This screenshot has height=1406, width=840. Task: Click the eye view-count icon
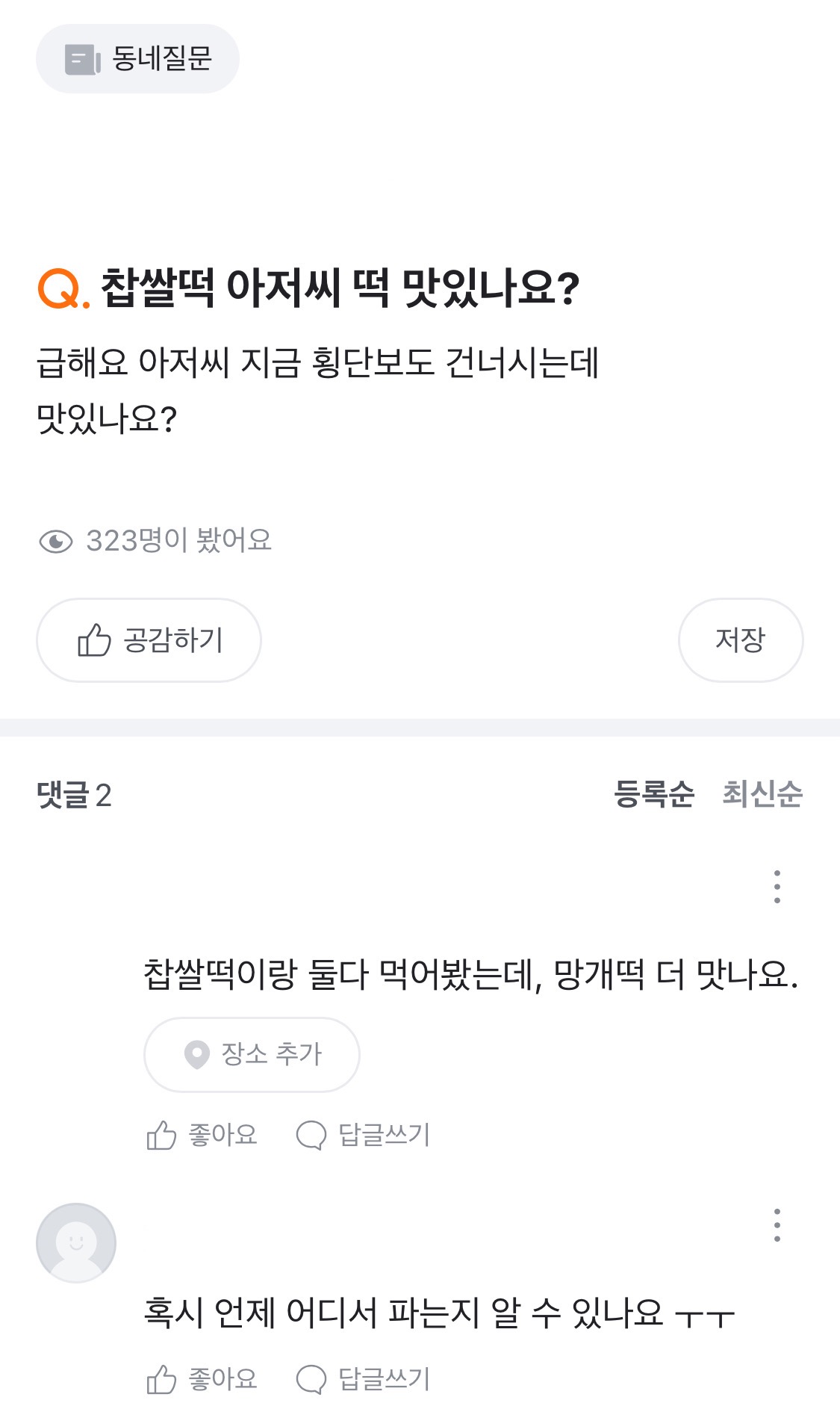tap(55, 541)
